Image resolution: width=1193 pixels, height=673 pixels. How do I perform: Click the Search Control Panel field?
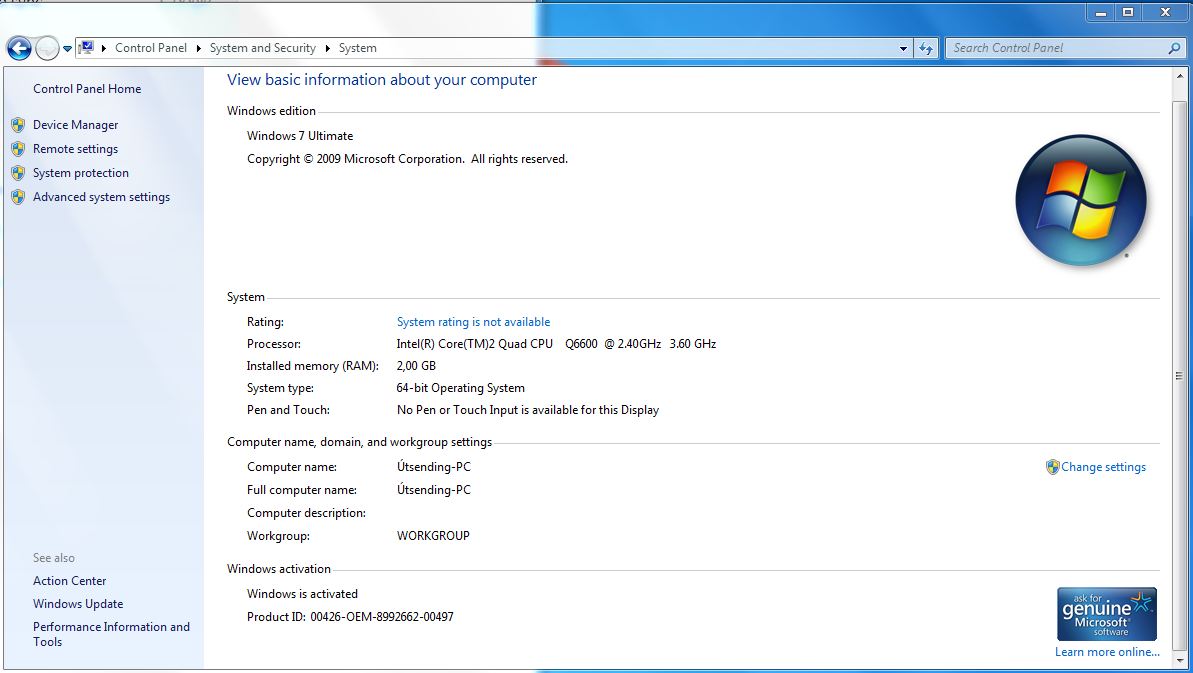click(1055, 48)
